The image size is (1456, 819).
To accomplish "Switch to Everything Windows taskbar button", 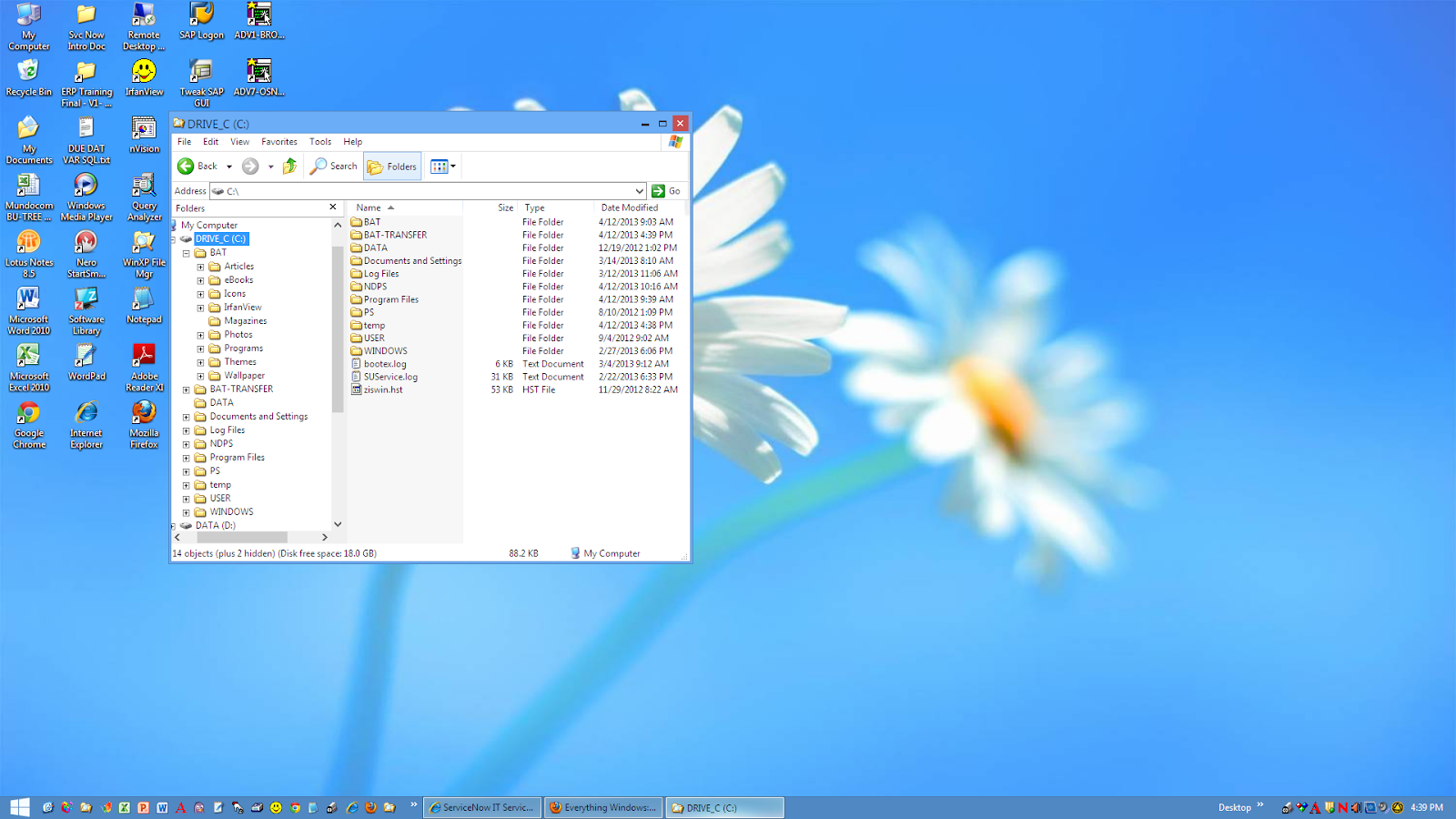I will (x=604, y=807).
